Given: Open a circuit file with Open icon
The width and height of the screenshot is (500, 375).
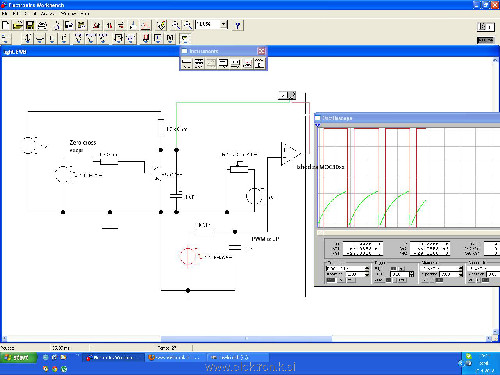Looking at the screenshot, I should [18, 25].
